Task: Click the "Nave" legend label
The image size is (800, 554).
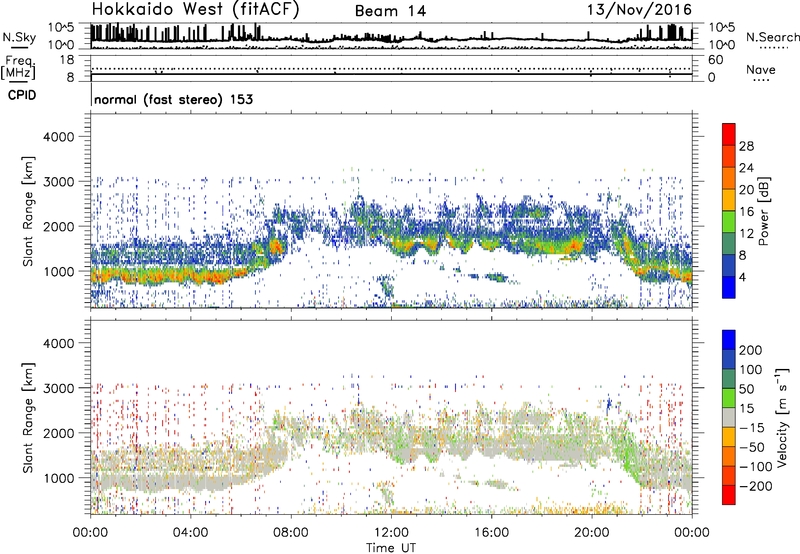Action: 761,70
